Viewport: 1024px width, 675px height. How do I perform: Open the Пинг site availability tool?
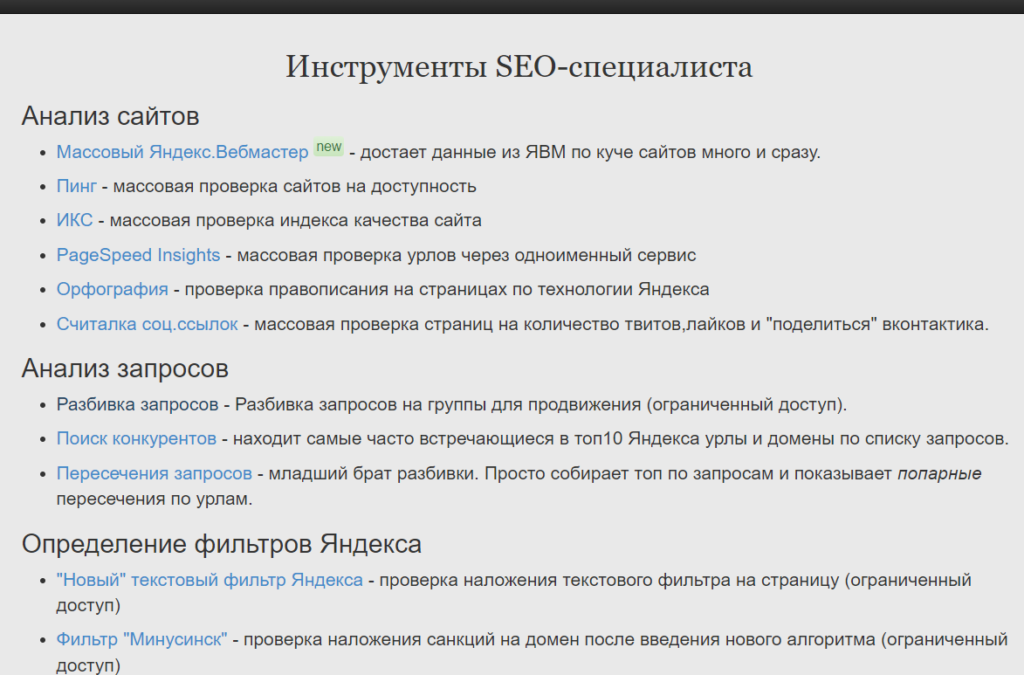point(76,186)
